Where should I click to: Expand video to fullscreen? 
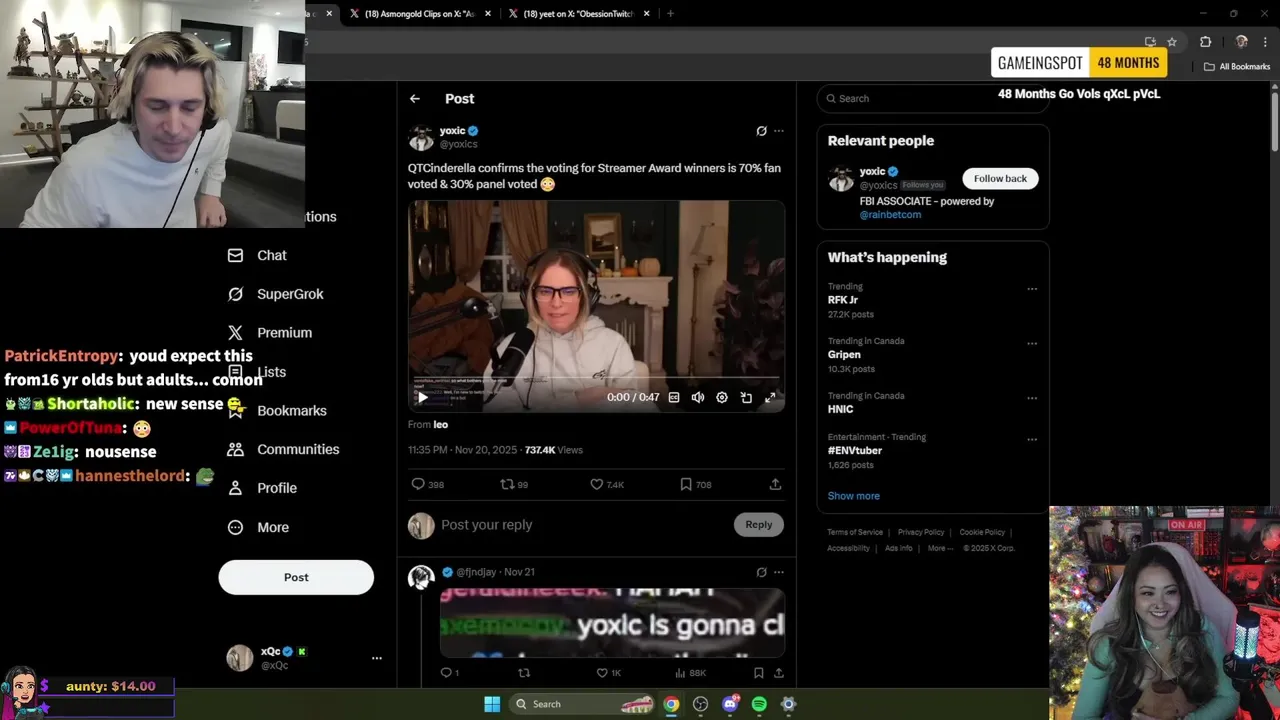pyautogui.click(x=770, y=397)
